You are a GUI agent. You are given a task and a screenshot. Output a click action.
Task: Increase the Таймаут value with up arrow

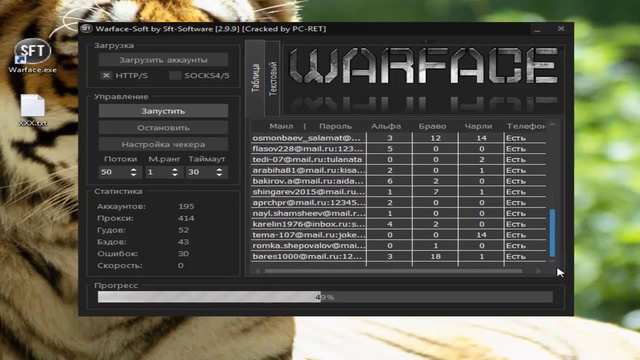tap(219, 169)
